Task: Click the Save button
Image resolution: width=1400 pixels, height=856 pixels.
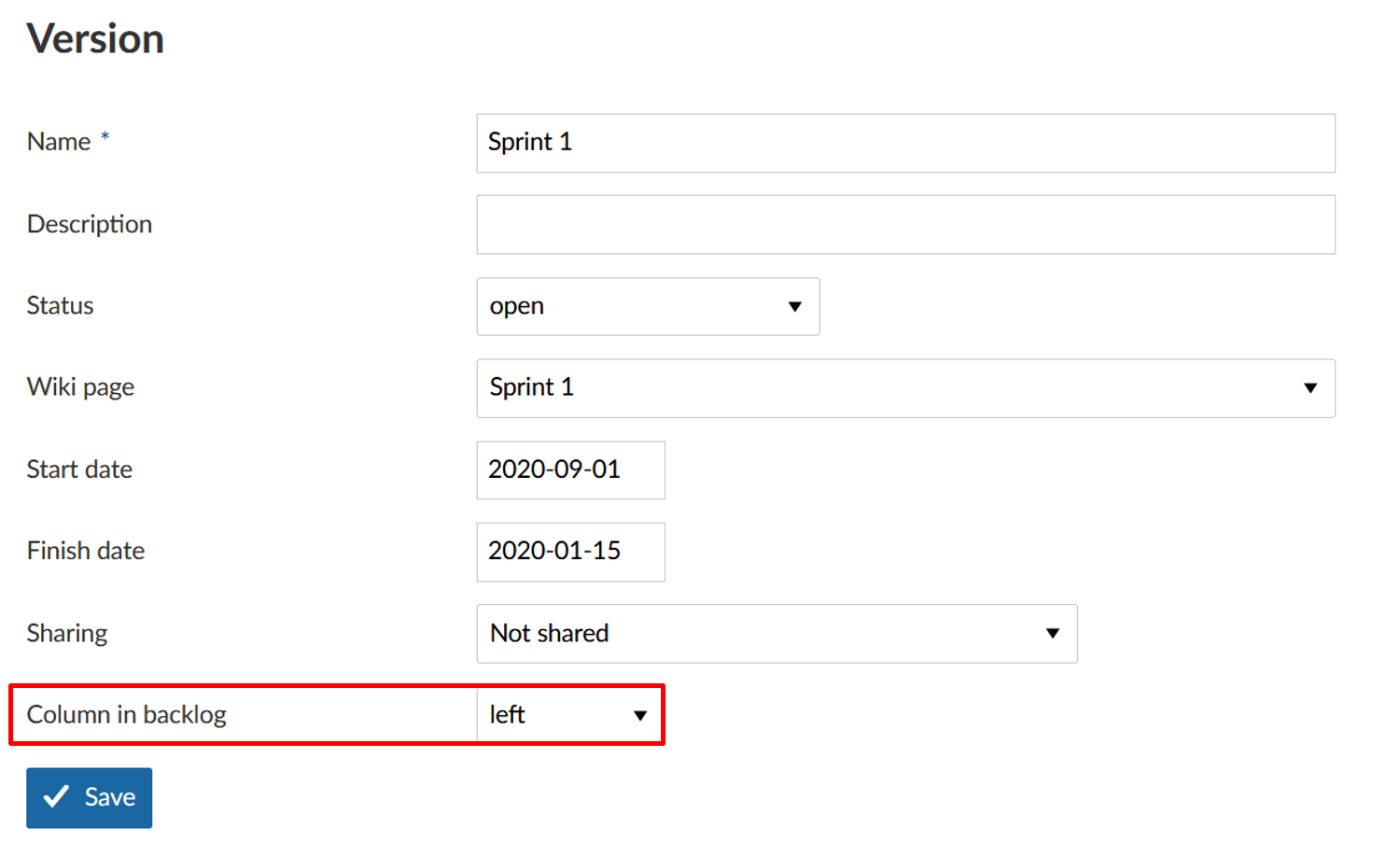Action: click(89, 797)
